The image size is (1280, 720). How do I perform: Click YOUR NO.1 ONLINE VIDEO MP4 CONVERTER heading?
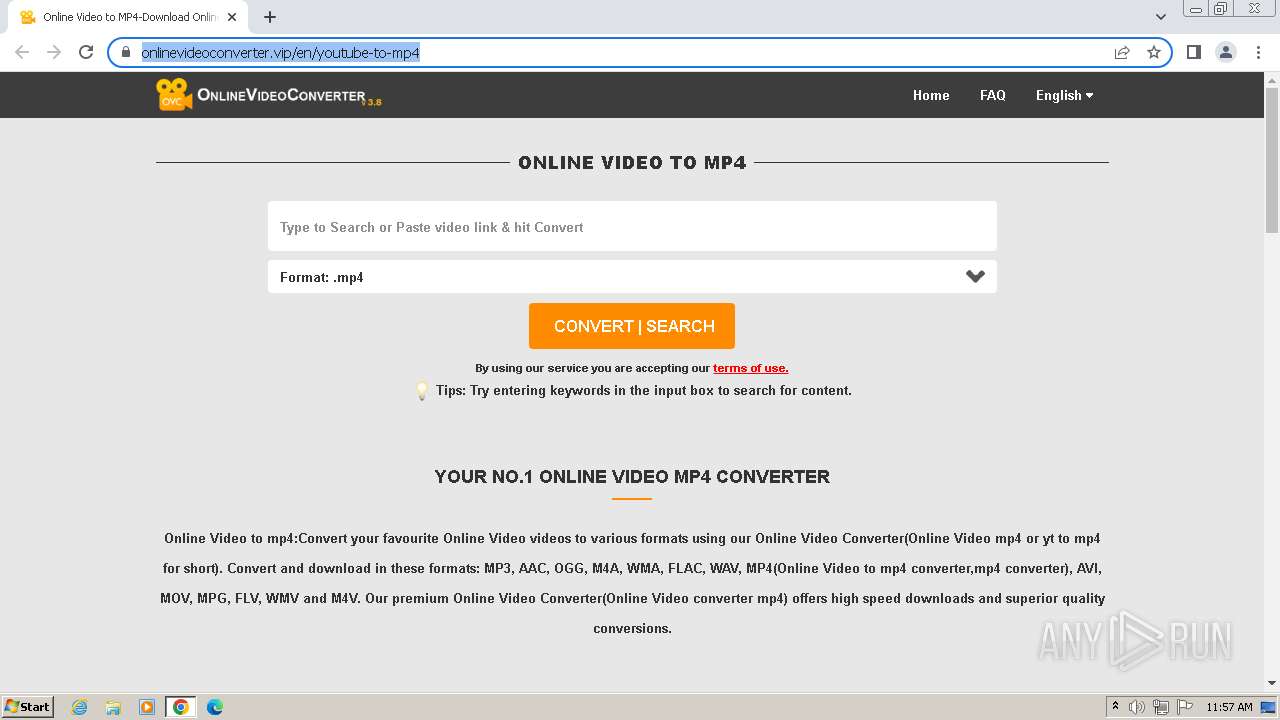click(x=632, y=477)
